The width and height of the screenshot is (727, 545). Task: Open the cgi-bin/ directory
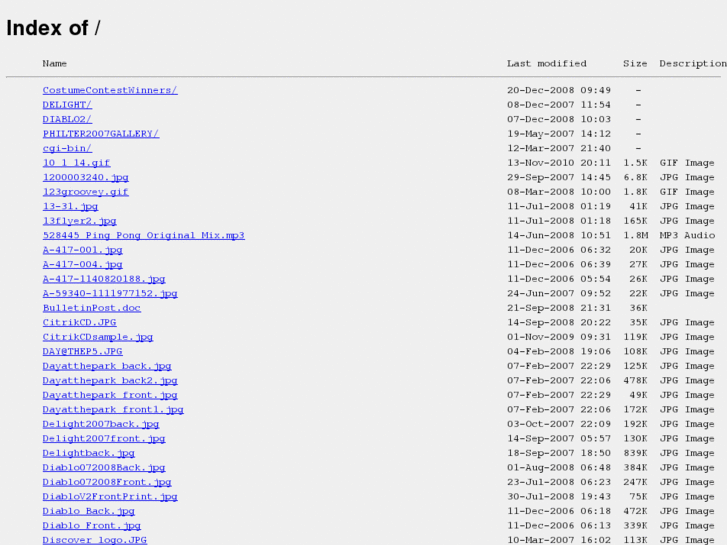67,148
